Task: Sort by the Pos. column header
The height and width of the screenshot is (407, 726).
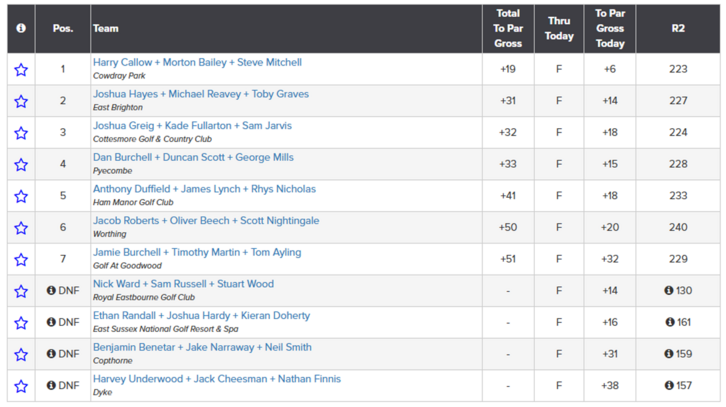Action: point(63,28)
